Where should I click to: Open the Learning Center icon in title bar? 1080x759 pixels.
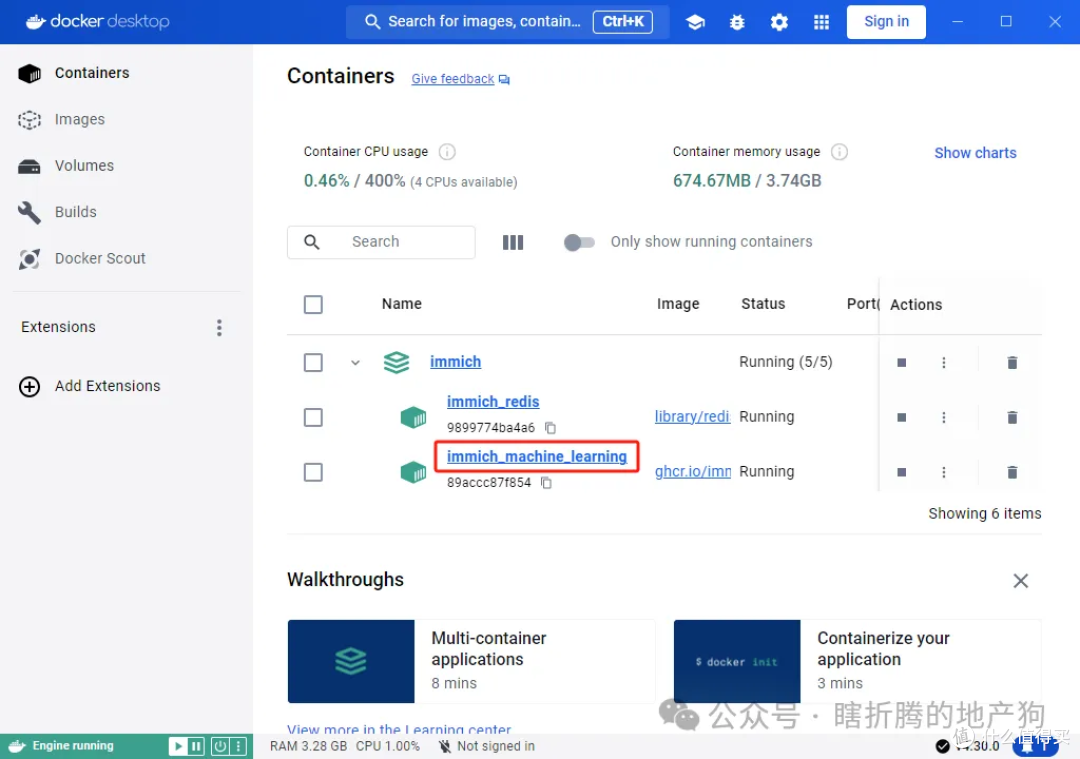pyautogui.click(x=695, y=21)
